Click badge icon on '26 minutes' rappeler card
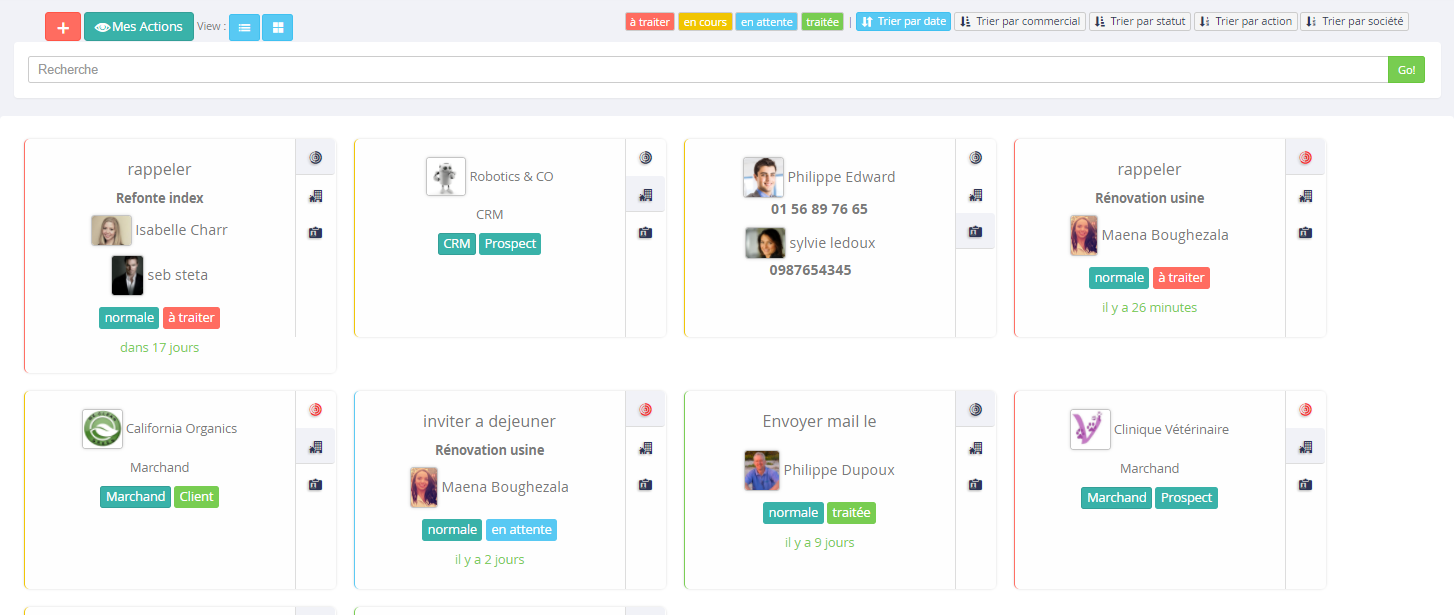1454x616 pixels. click(1305, 233)
